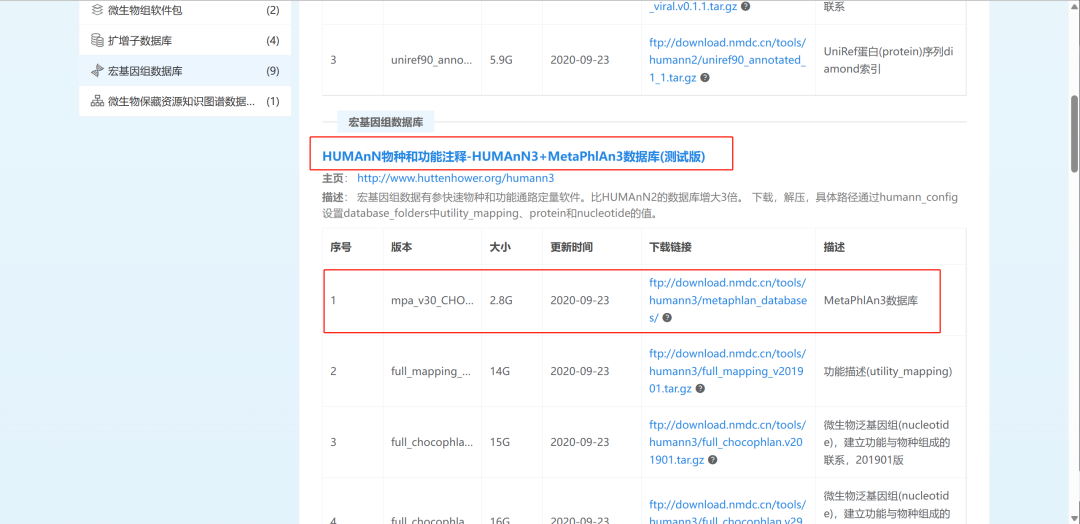Open 扩增子数据库 category in sidebar
Image resolution: width=1080 pixels, height=524 pixels.
coord(185,41)
